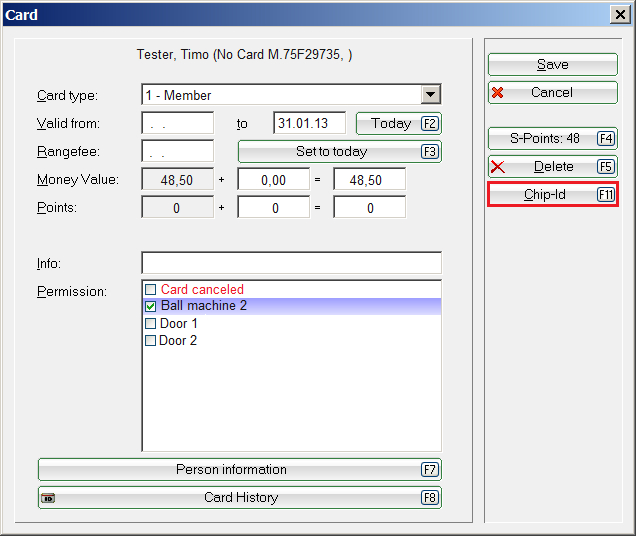This screenshot has height=536, width=636.
Task: Open the Card type combo box showing 1 - Member
Action: (280, 96)
